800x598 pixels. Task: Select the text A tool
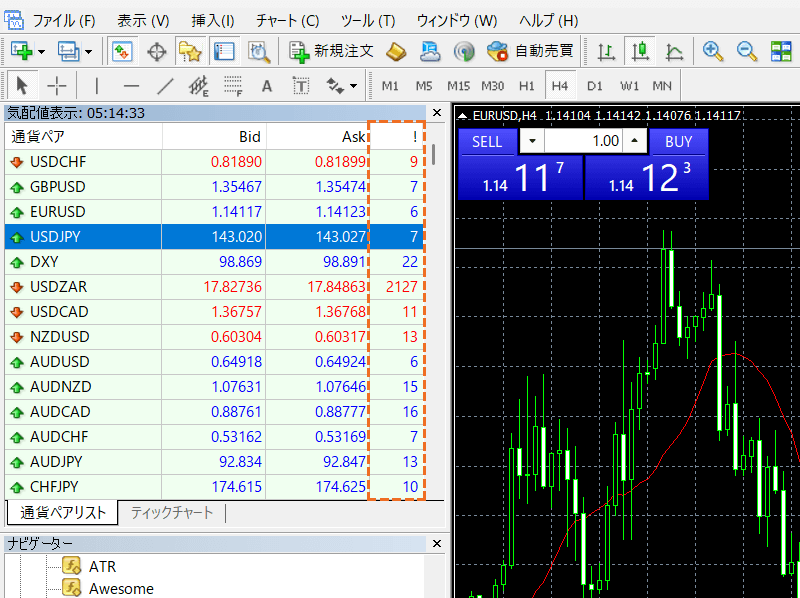266,86
